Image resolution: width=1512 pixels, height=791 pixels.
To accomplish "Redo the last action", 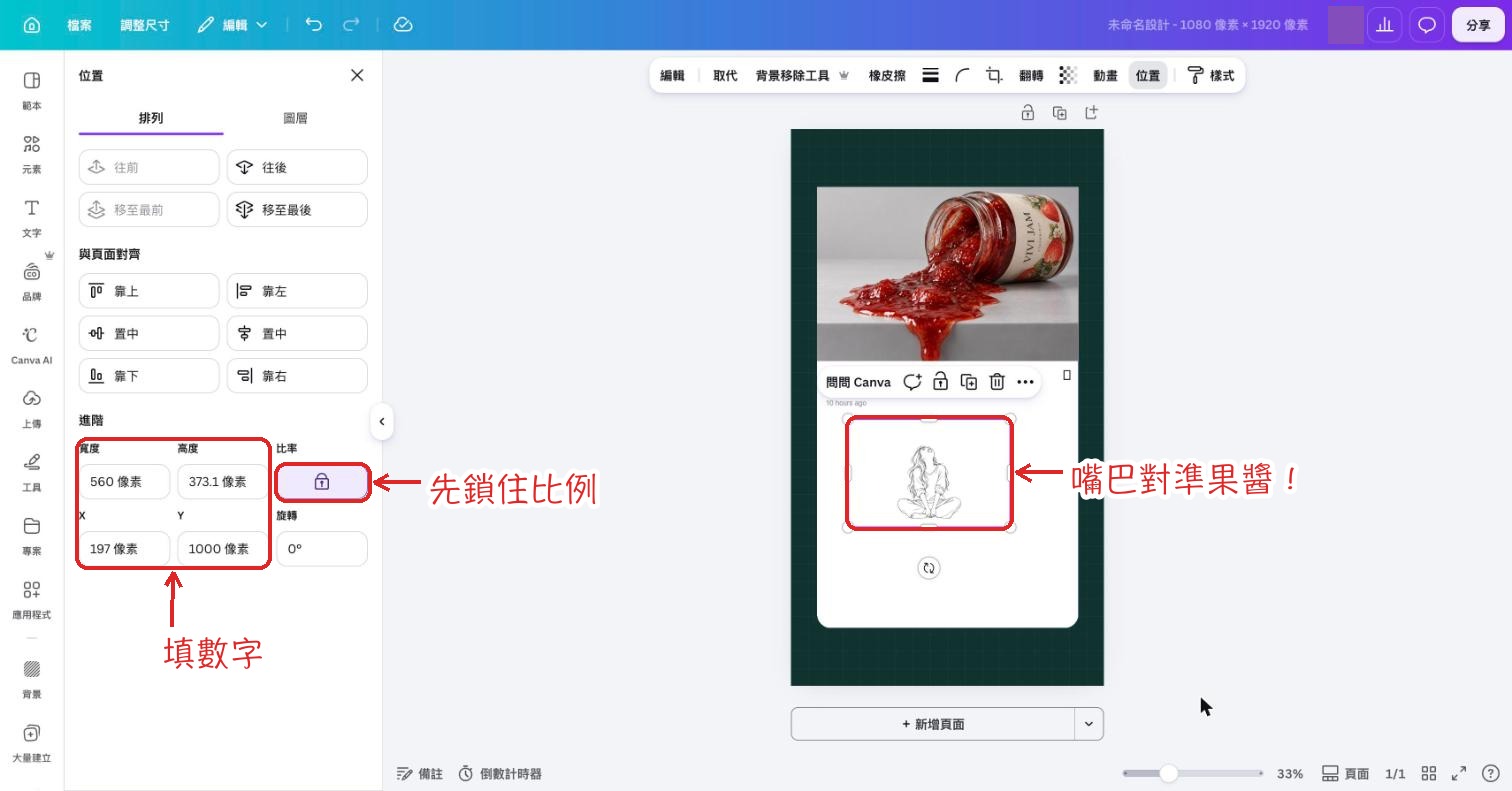I will (x=351, y=25).
